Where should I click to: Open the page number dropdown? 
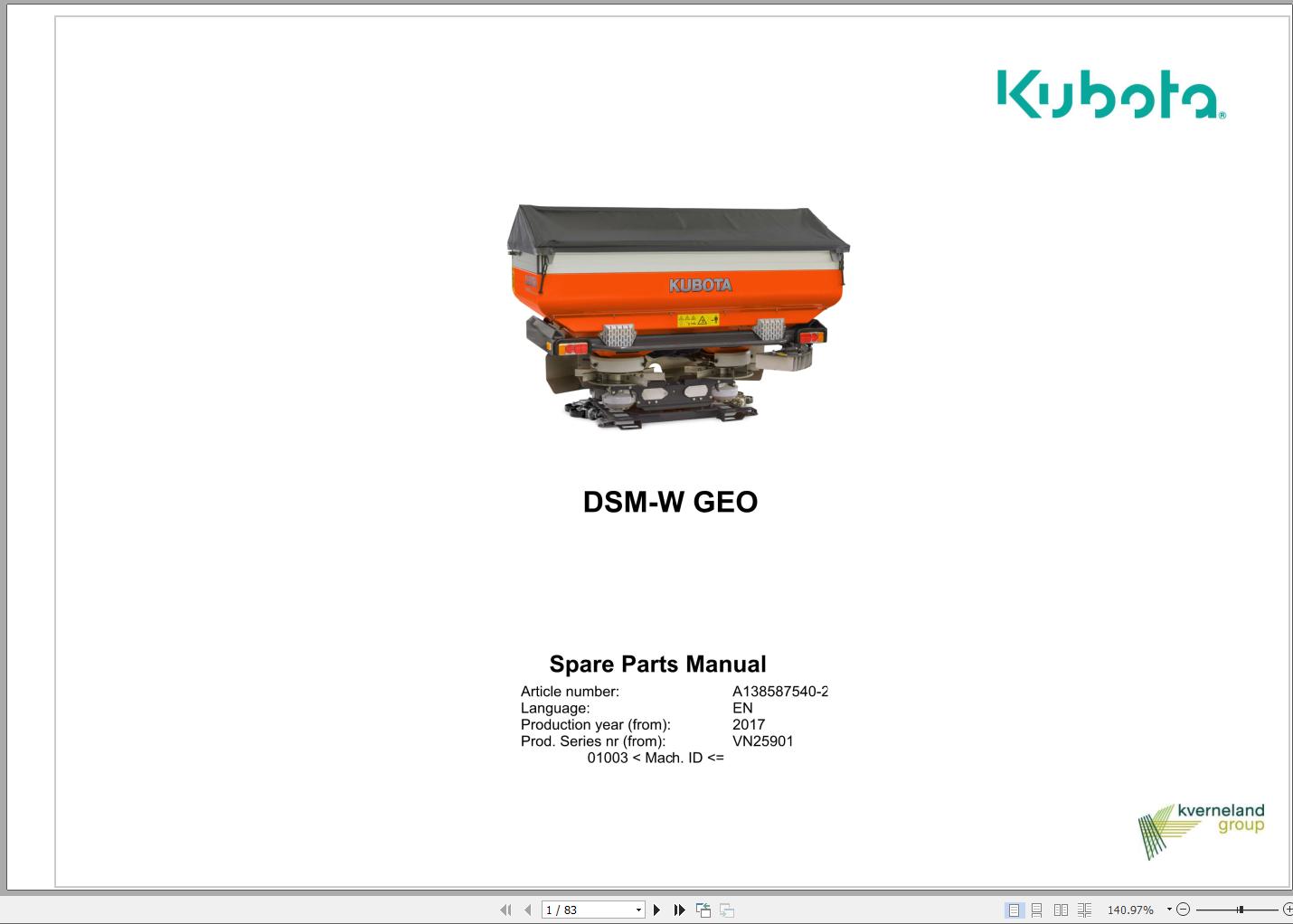638,910
